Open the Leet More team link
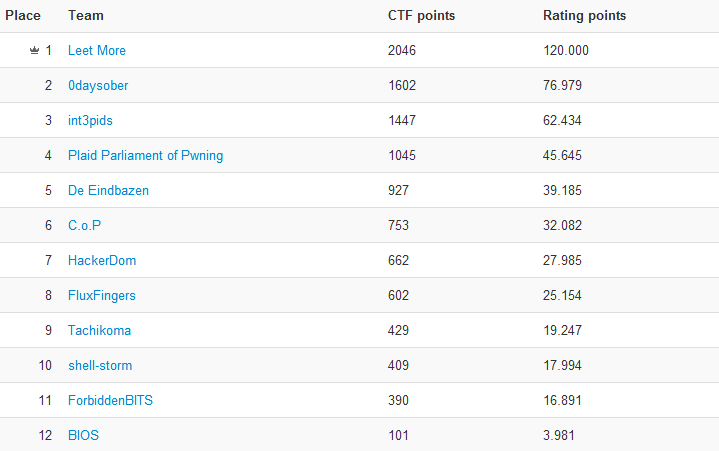Screen dimensions: 719x451 [x=97, y=50]
